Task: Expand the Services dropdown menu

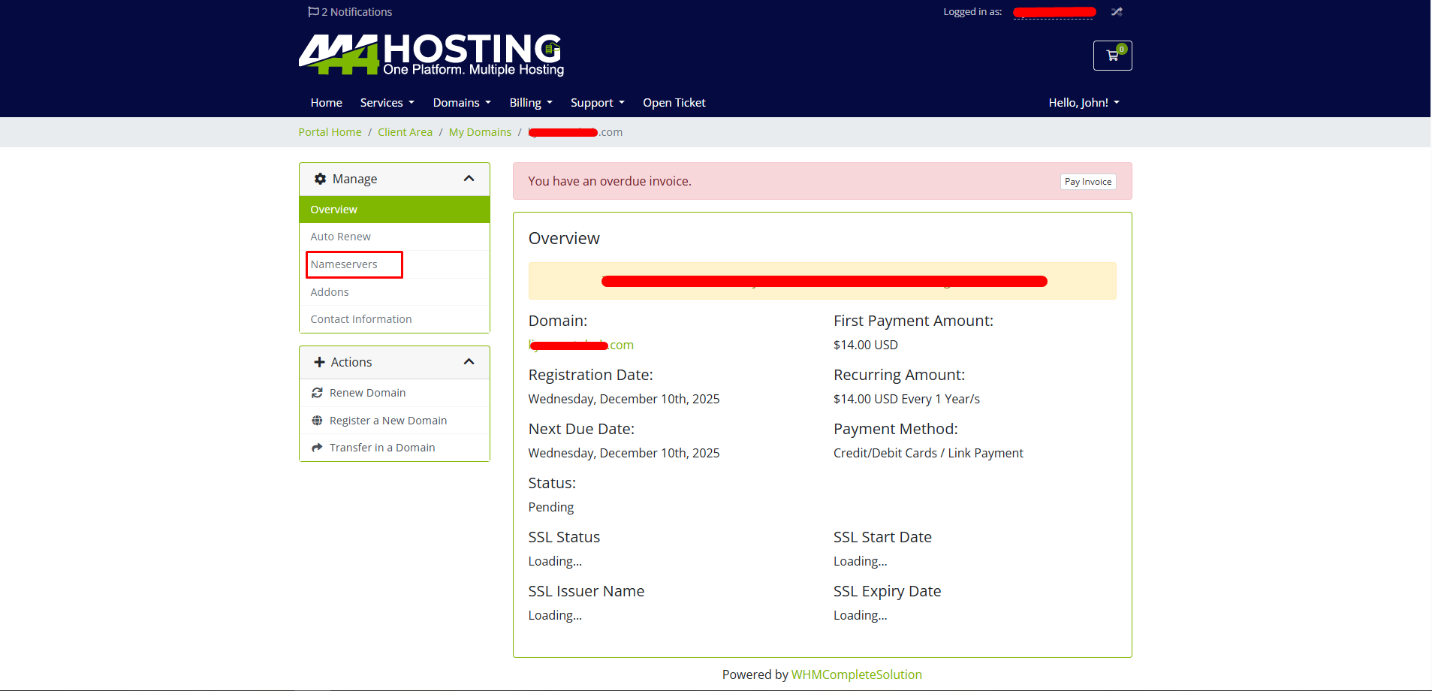Action: (x=387, y=103)
